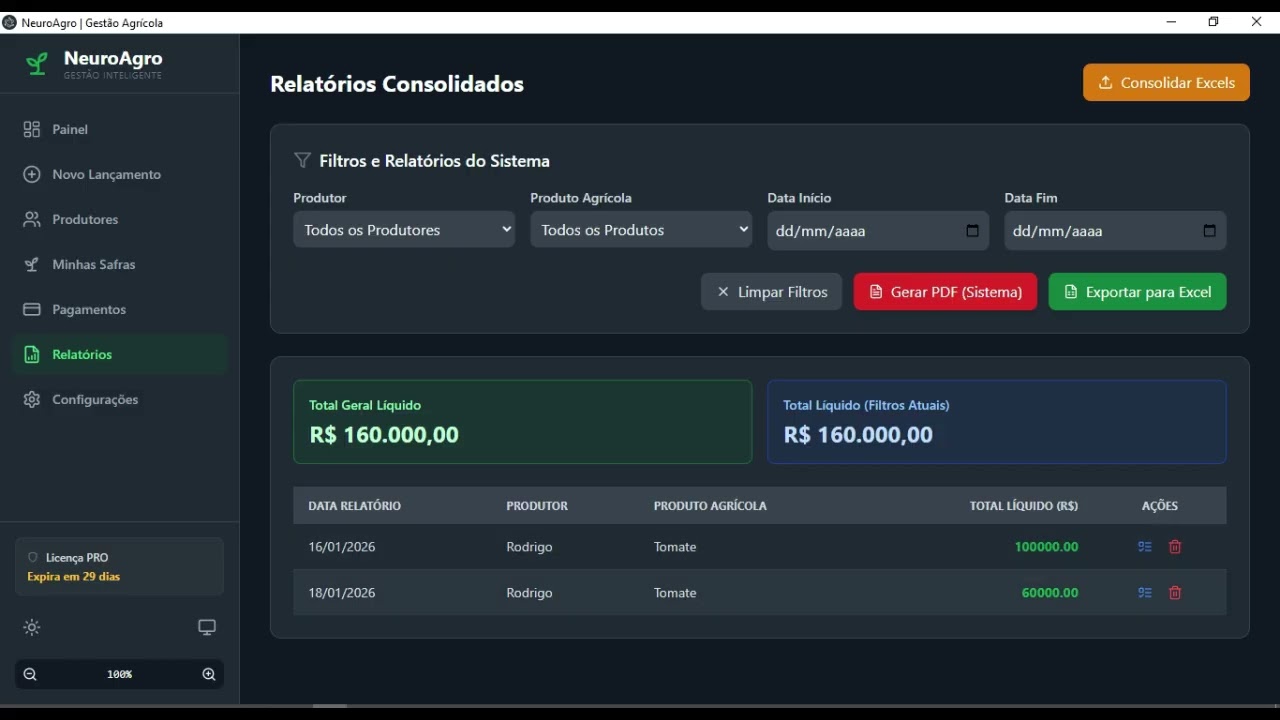1280x720 pixels.
Task: Delete the 18/01/2026 report with trash icon
Action: pos(1175,593)
